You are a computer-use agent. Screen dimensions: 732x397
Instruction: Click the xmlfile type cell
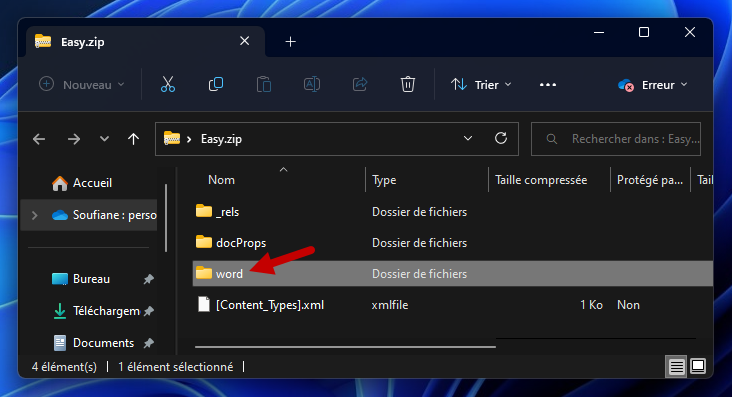pyautogui.click(x=390, y=305)
